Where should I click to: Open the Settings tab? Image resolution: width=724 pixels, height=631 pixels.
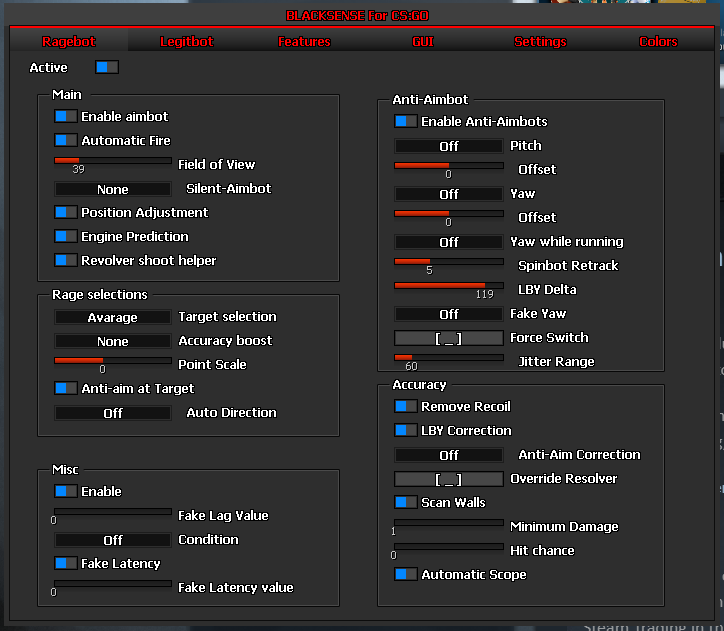(540, 42)
